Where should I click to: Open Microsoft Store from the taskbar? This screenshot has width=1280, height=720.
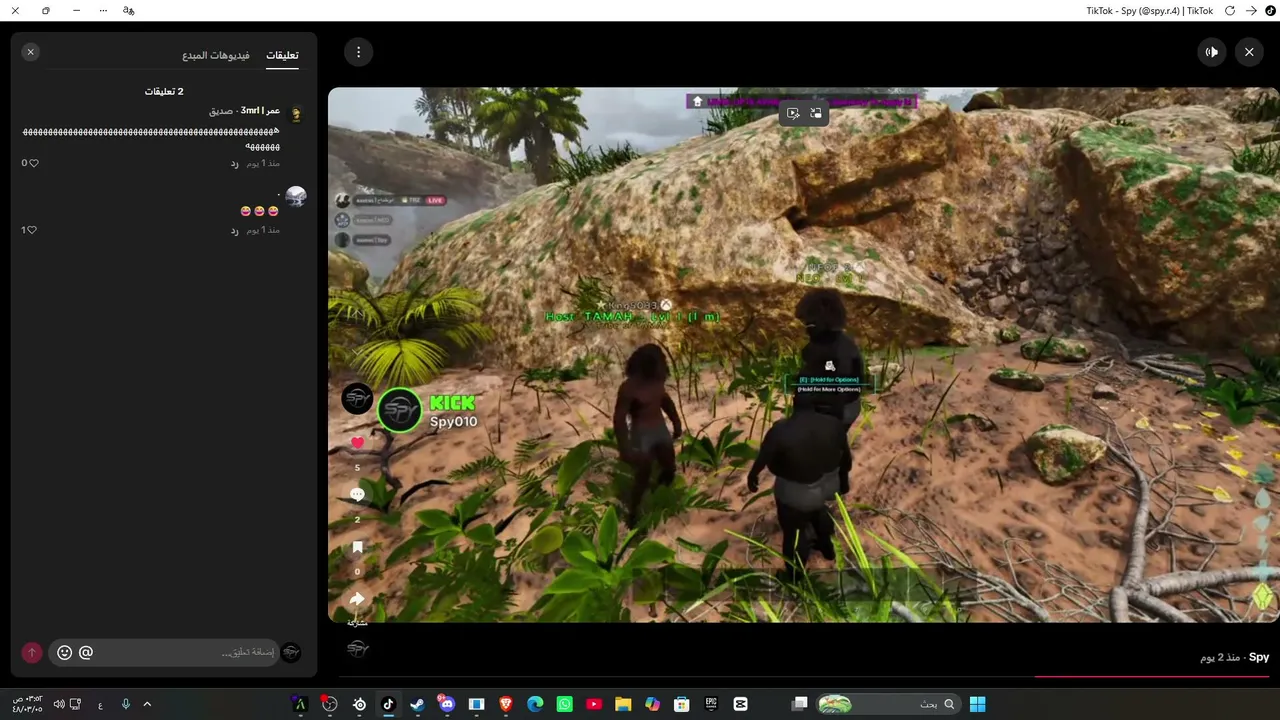click(x=681, y=704)
